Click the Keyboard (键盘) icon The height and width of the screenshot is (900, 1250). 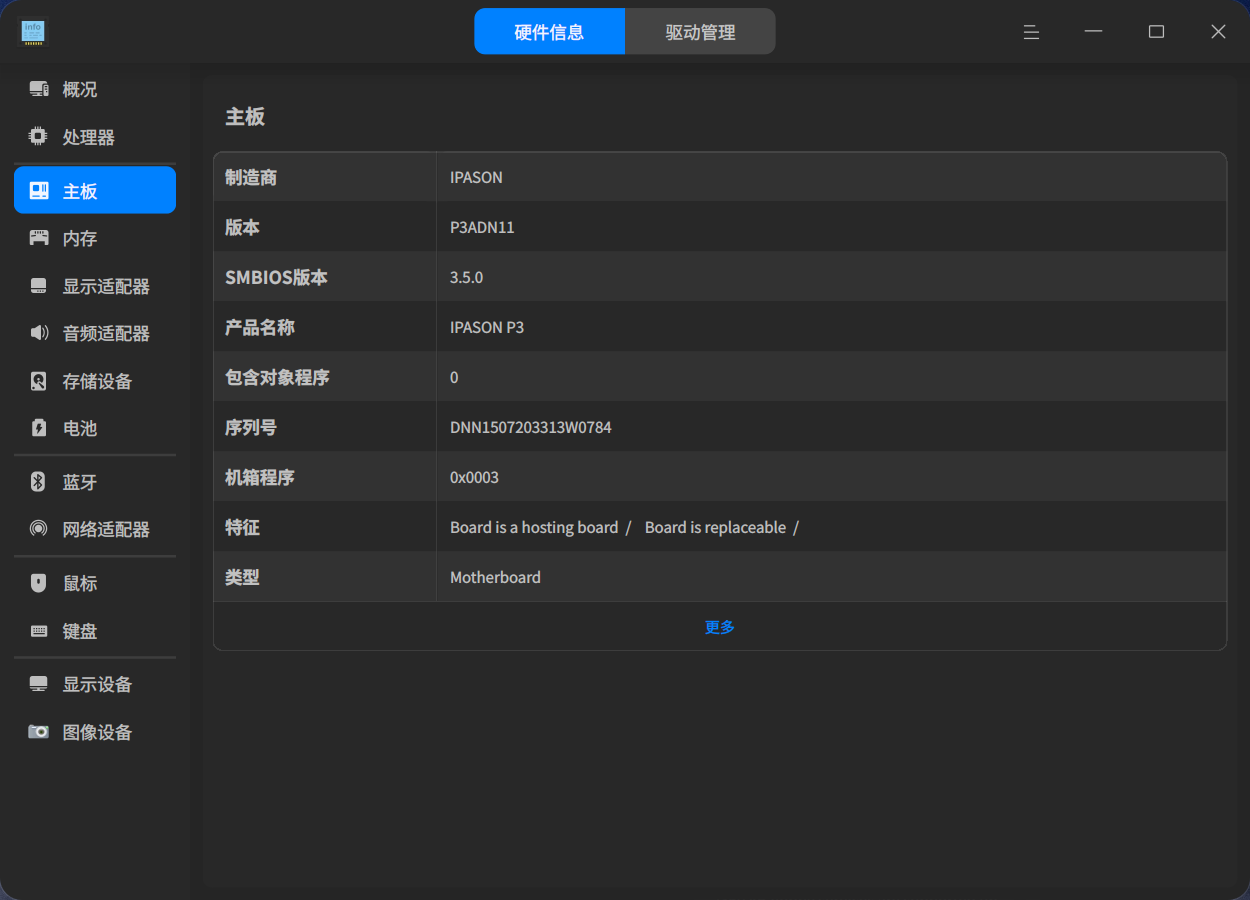(39, 631)
